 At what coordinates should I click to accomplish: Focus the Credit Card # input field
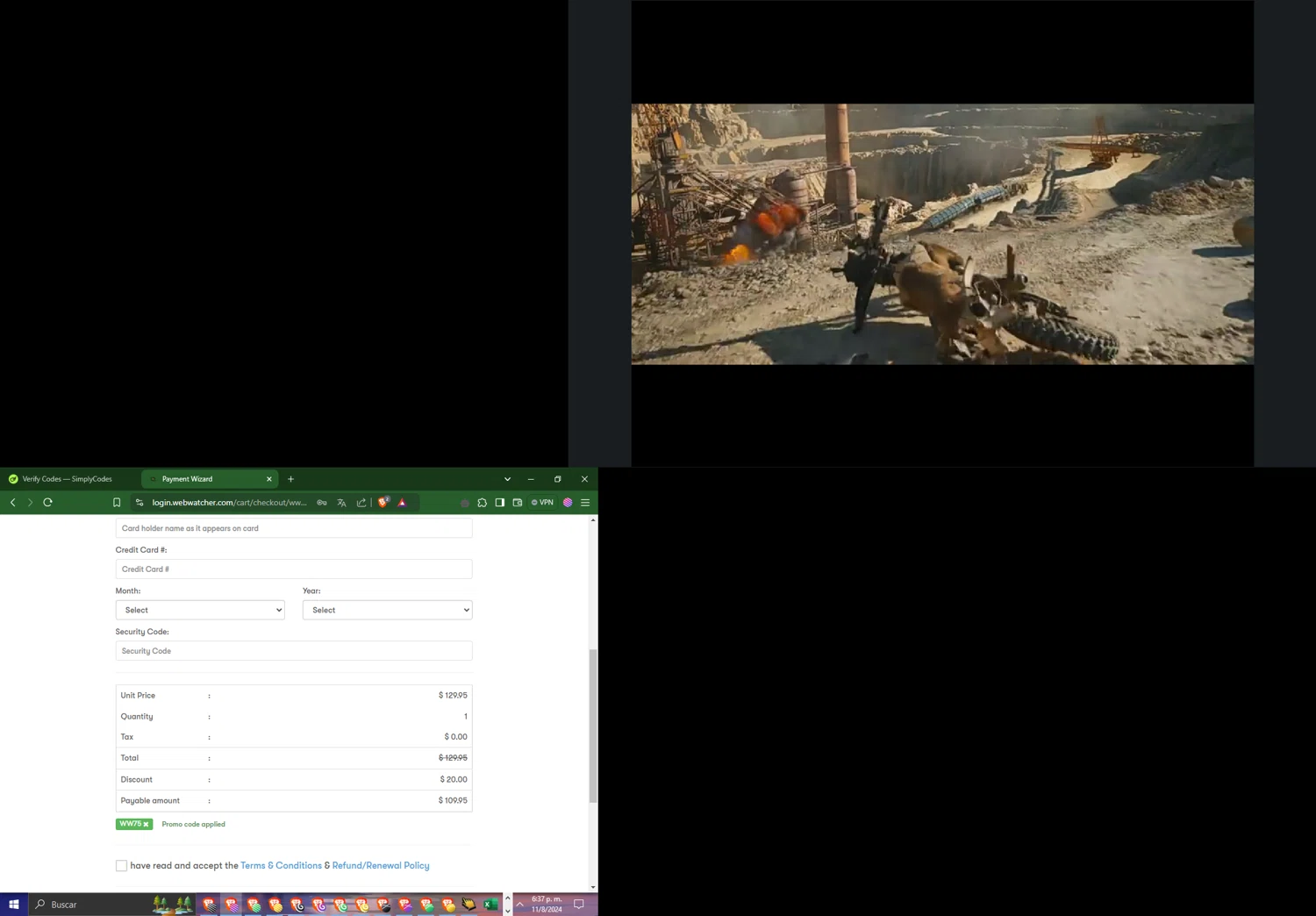tap(294, 569)
